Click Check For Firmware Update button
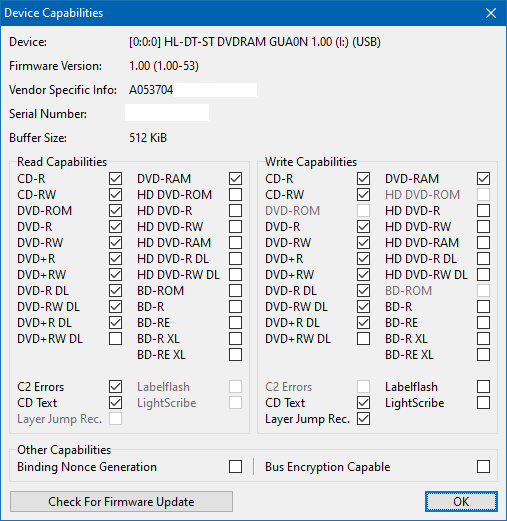Screen dimensions: 507x521 click(x=121, y=501)
